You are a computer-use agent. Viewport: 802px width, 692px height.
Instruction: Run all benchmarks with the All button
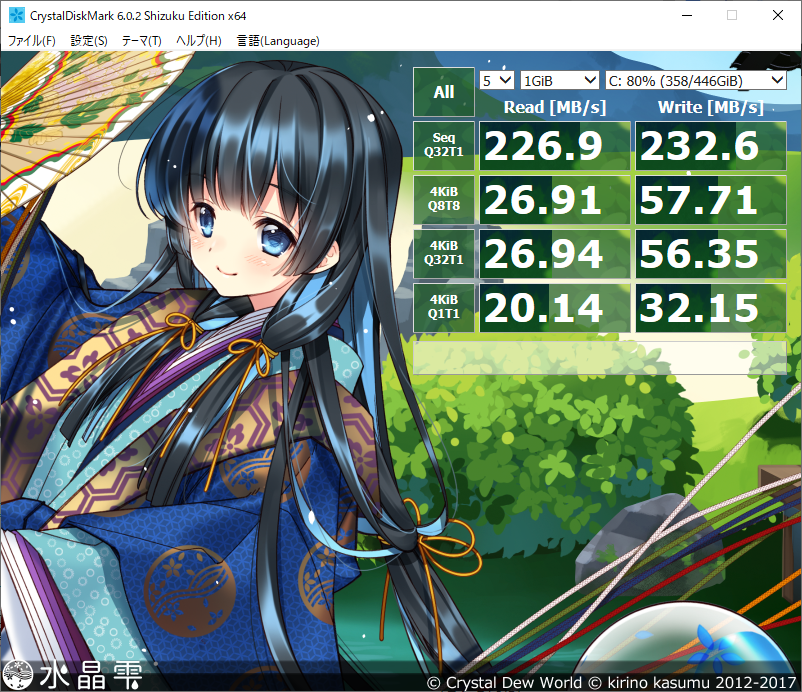click(443, 92)
